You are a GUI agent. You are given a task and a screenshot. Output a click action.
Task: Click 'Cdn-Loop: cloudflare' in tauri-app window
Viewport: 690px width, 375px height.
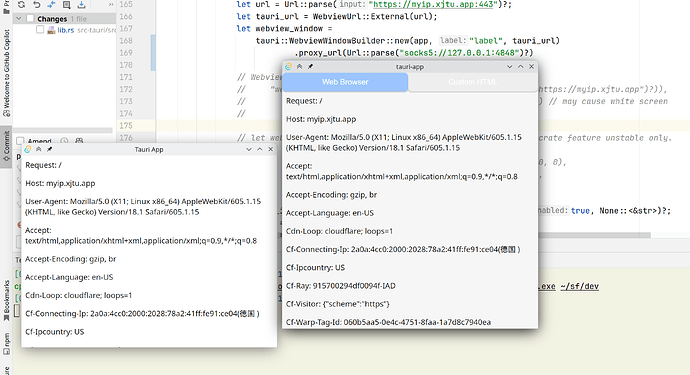339,231
